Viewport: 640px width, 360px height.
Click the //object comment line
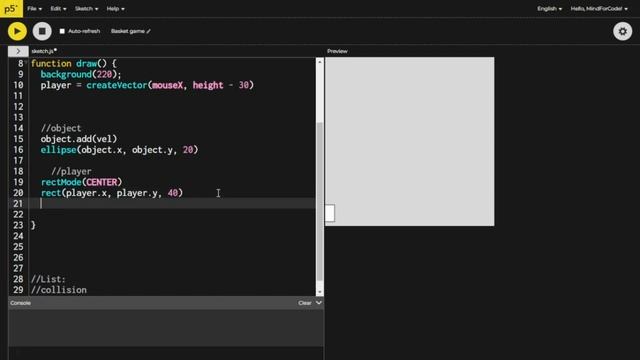click(61, 128)
